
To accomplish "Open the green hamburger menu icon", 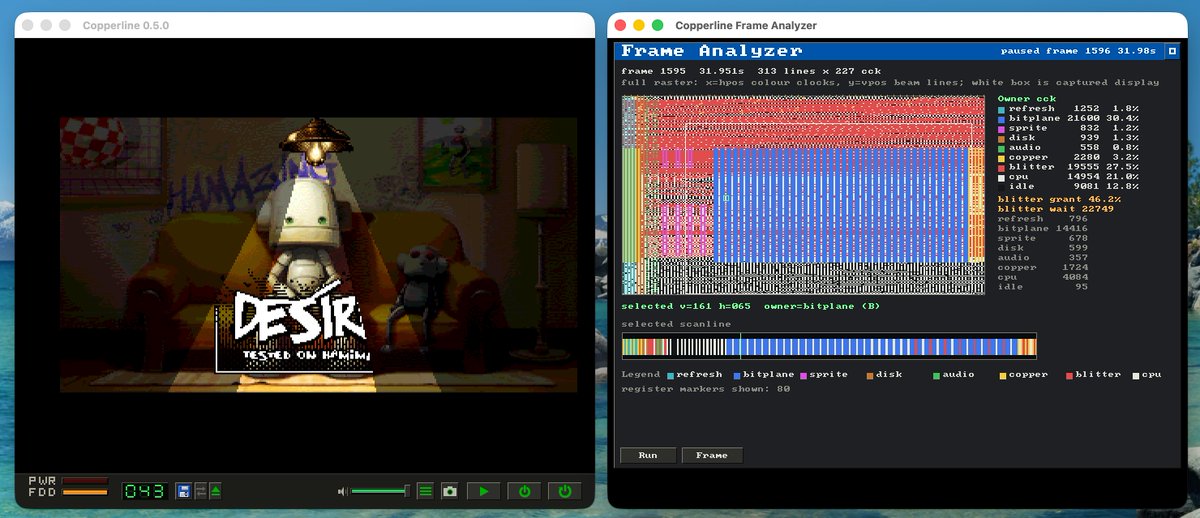I will click(x=425, y=491).
